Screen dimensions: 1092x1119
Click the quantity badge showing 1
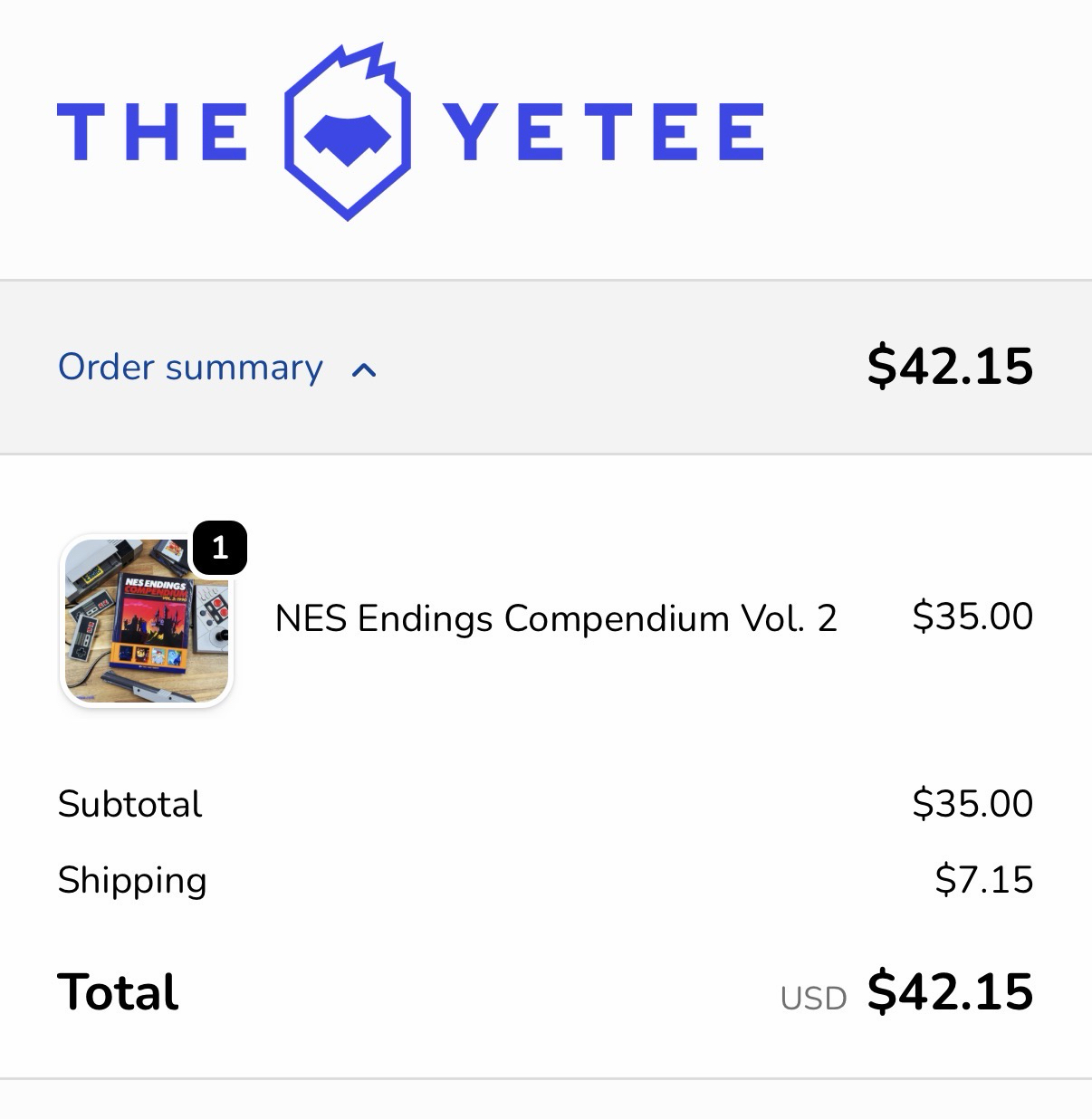click(219, 548)
